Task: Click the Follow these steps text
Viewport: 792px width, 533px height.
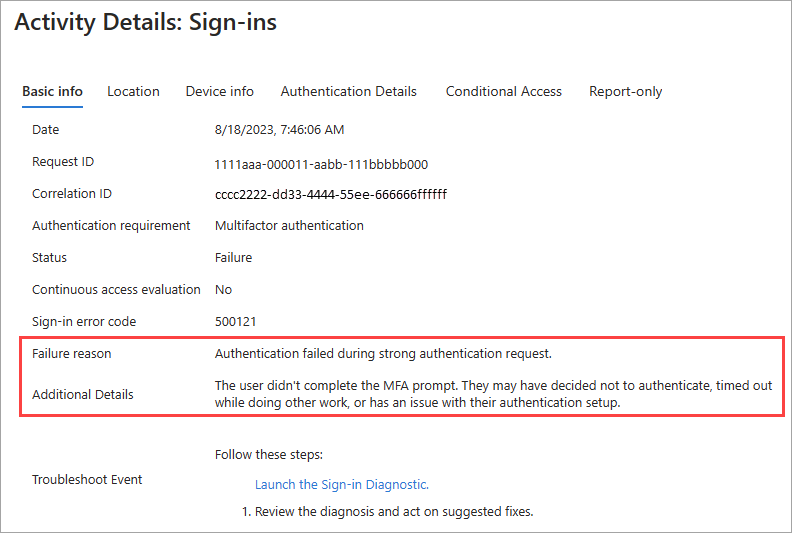Action: tap(268, 455)
